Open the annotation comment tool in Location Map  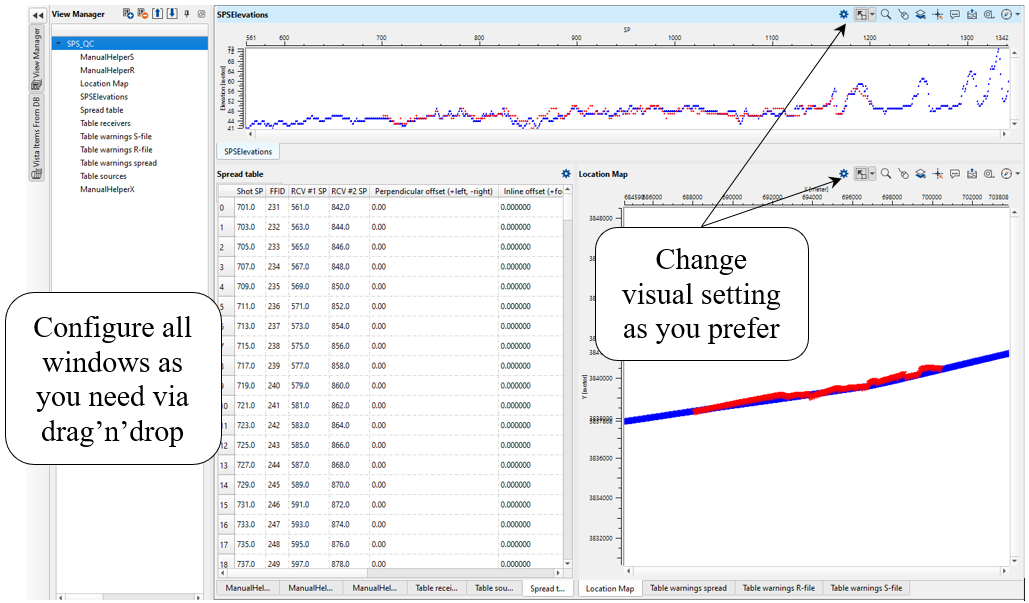tap(955, 174)
